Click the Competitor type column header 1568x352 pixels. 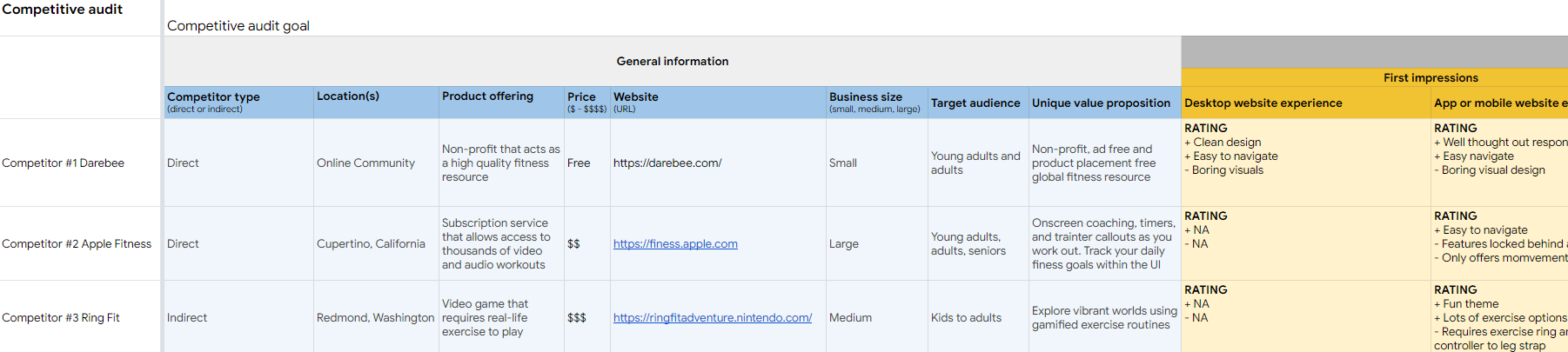(x=213, y=97)
